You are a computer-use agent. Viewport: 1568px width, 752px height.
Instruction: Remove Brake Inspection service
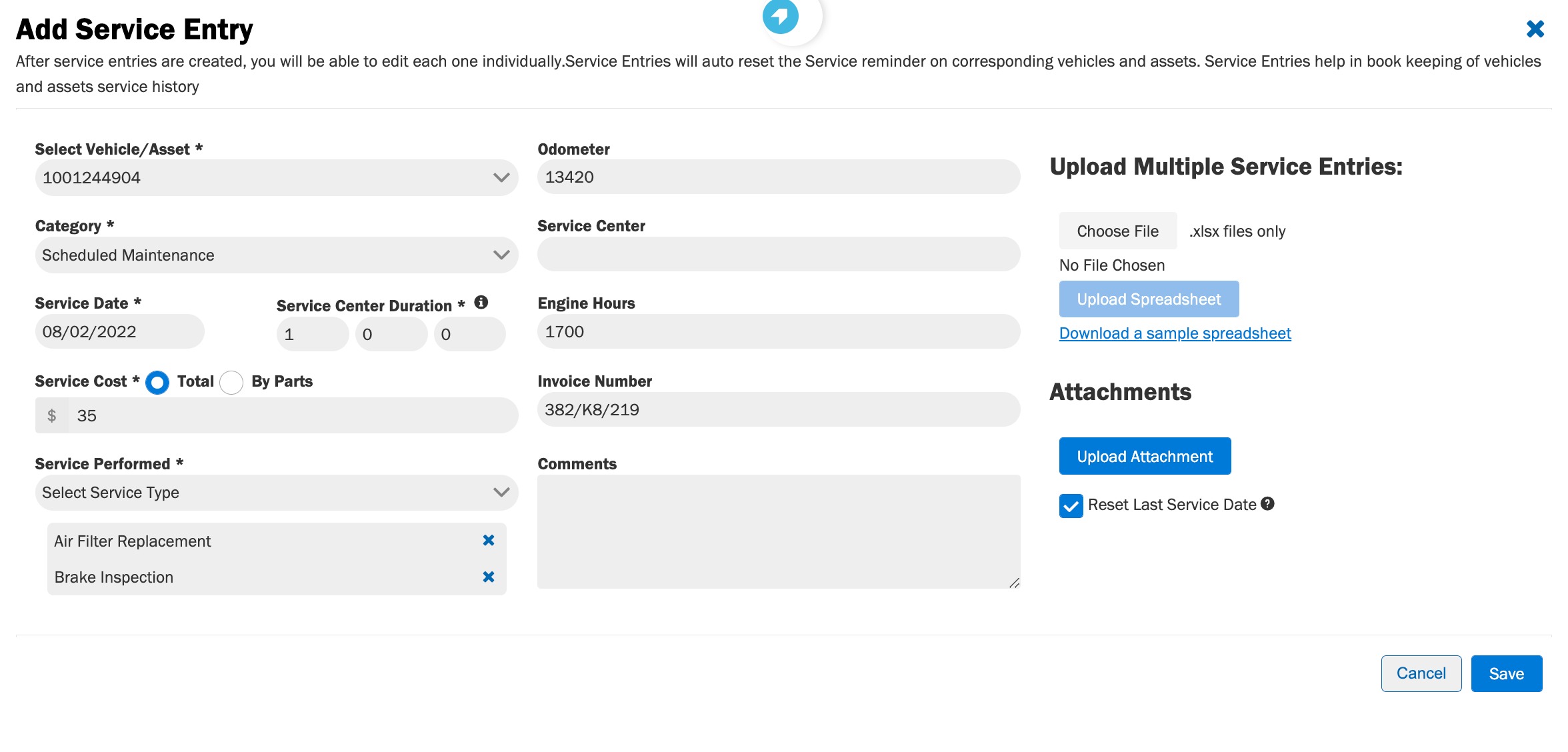pos(489,577)
